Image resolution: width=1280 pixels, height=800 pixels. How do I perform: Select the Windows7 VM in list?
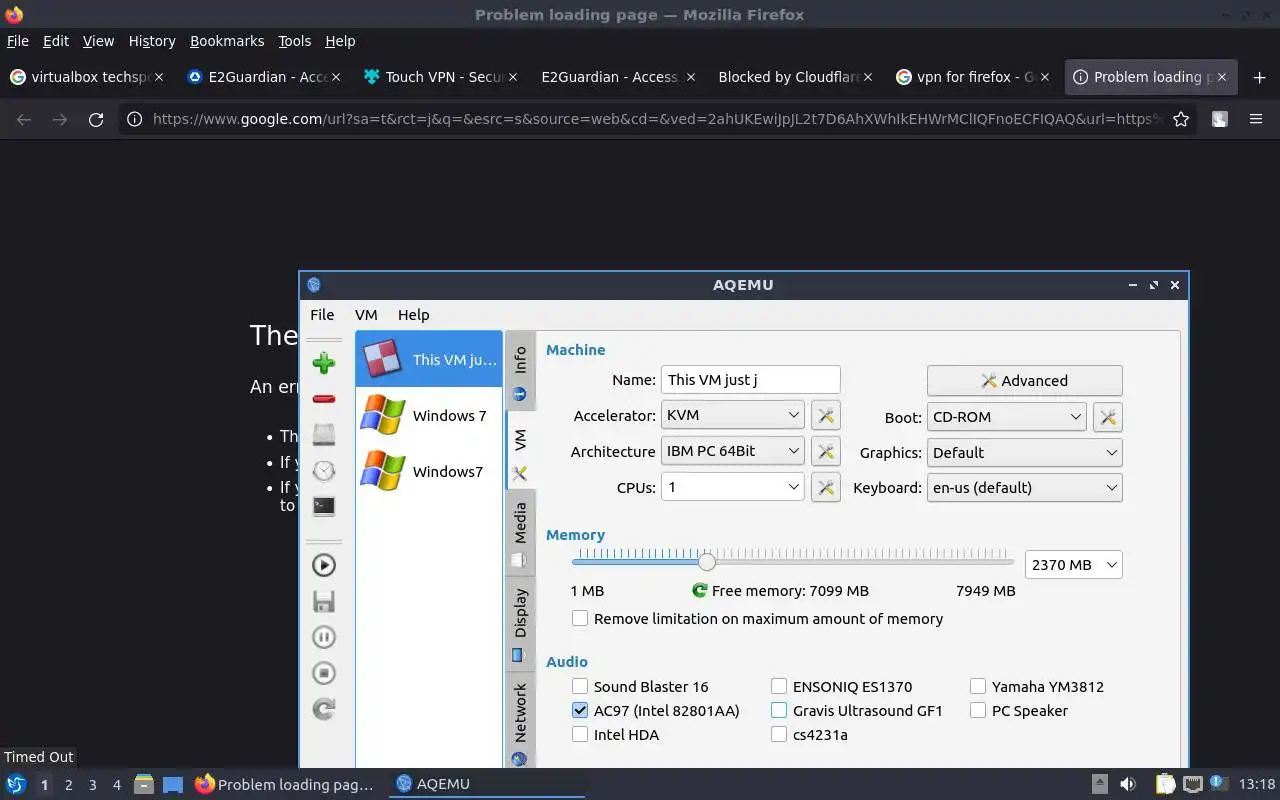tap(429, 471)
